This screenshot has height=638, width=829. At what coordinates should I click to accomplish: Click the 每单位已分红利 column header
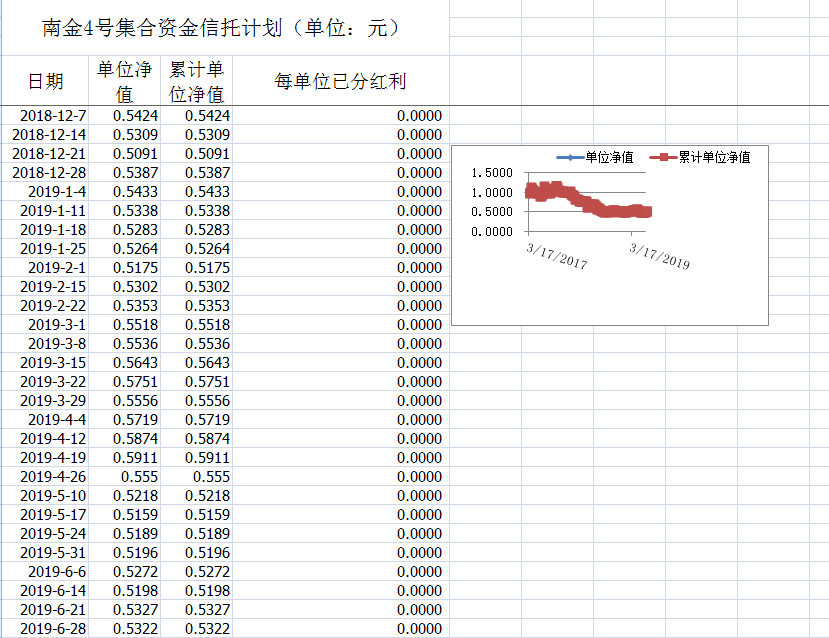(x=340, y=81)
